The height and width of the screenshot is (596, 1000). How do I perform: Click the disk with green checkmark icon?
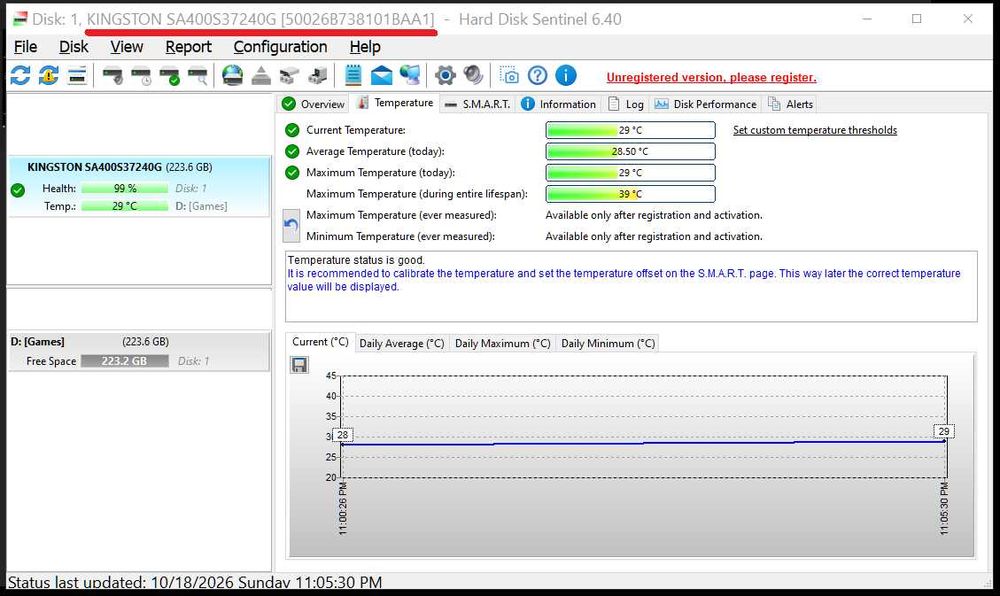(170, 76)
